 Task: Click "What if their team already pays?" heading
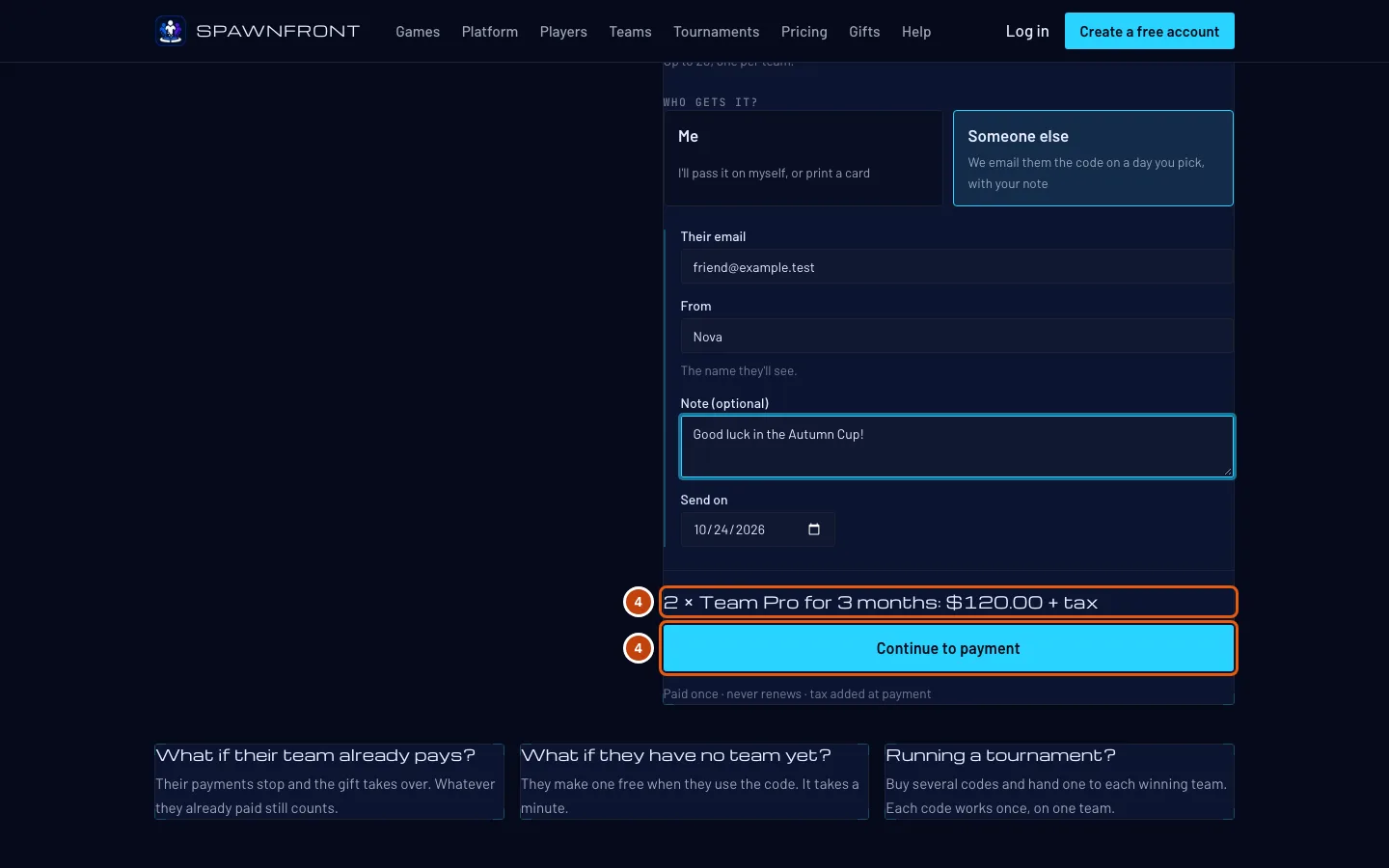[315, 755]
